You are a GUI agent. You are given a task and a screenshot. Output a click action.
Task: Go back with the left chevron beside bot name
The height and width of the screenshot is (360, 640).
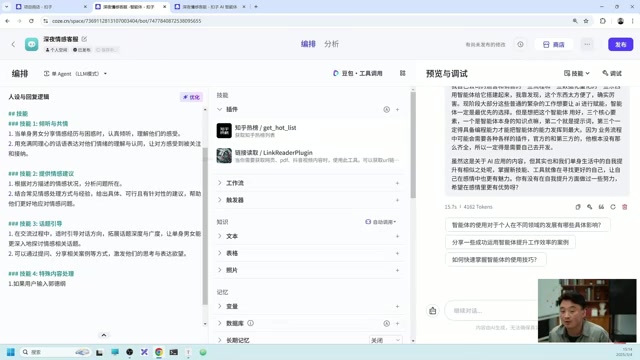(x=13, y=44)
